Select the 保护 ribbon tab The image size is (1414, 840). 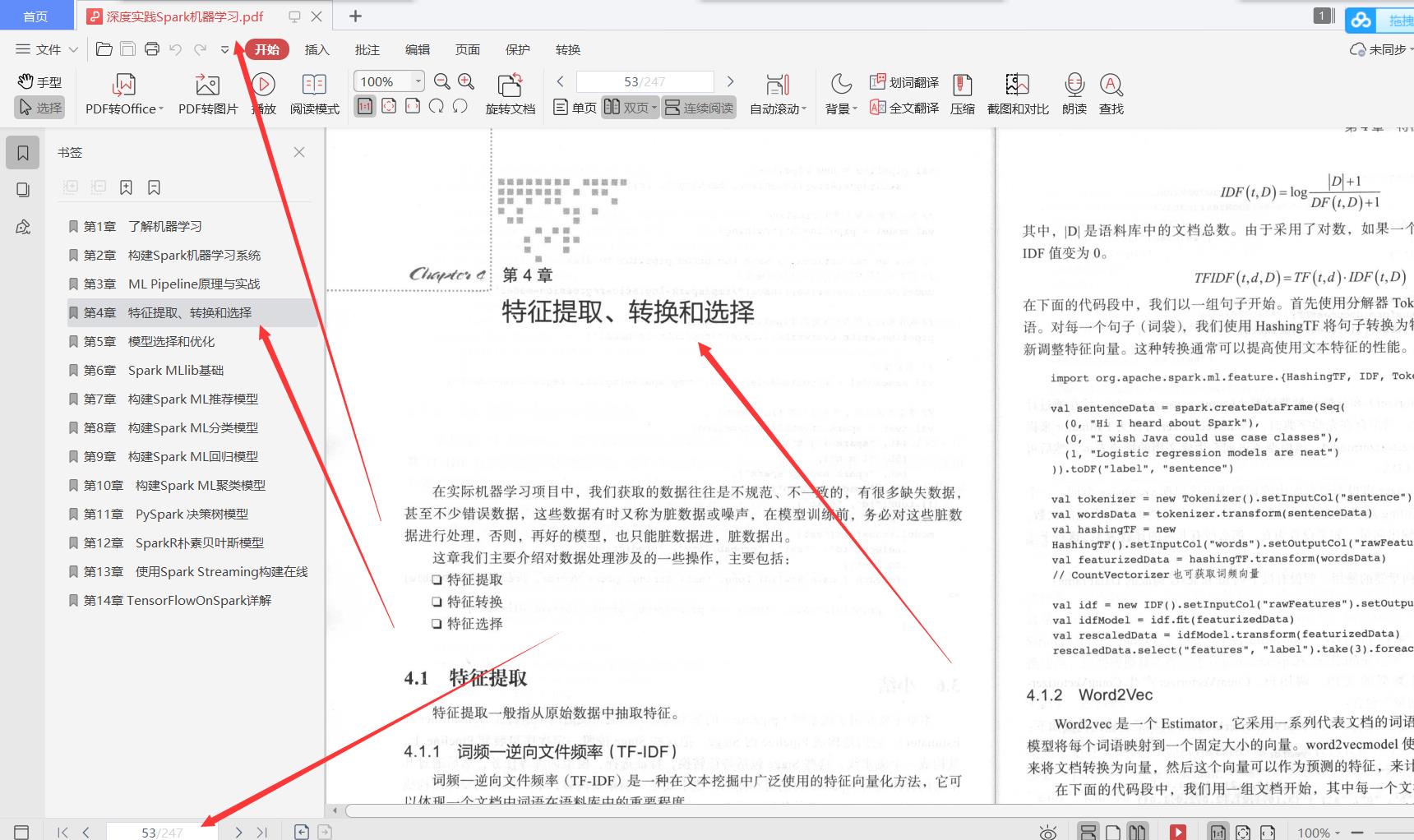[x=518, y=49]
